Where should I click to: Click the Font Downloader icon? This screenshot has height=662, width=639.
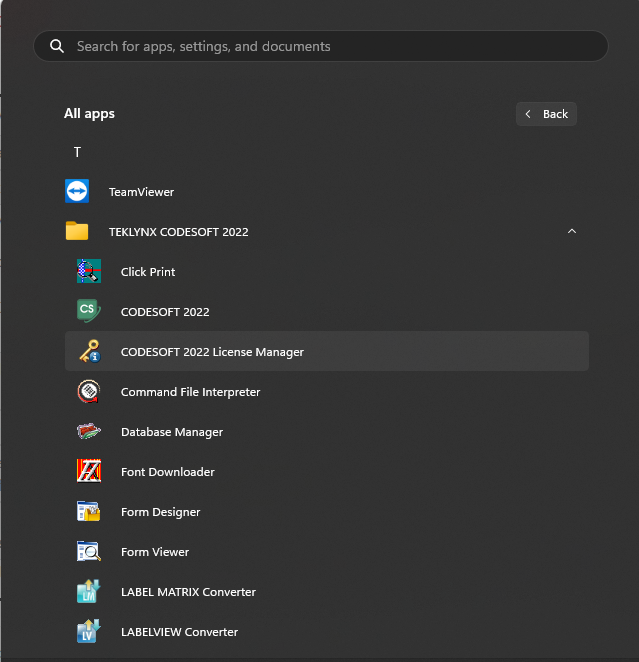pyautogui.click(x=89, y=471)
